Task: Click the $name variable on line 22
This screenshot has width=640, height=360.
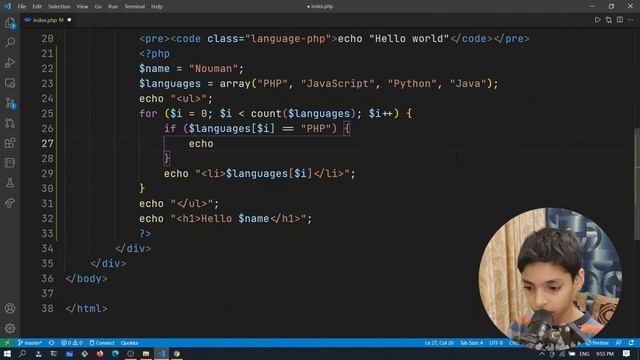Action: (x=154, y=69)
